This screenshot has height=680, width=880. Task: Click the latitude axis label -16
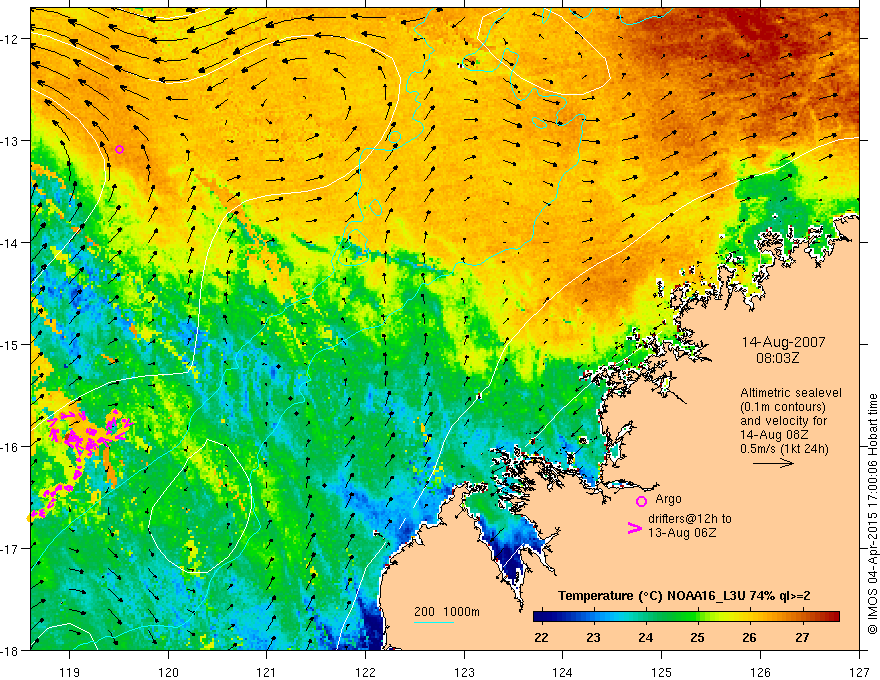click(x=10, y=447)
